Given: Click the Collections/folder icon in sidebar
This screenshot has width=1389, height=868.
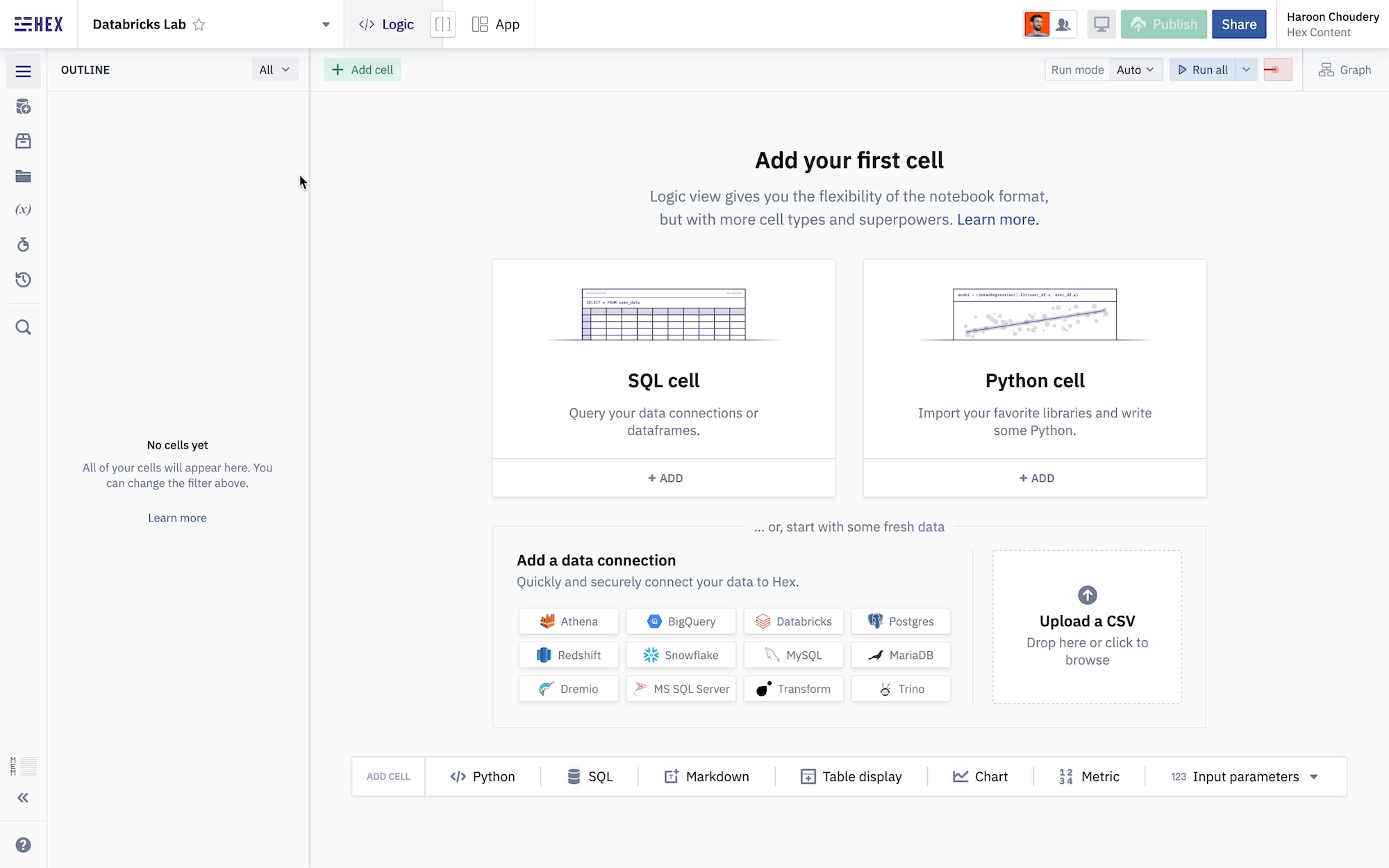Looking at the screenshot, I should [x=23, y=175].
